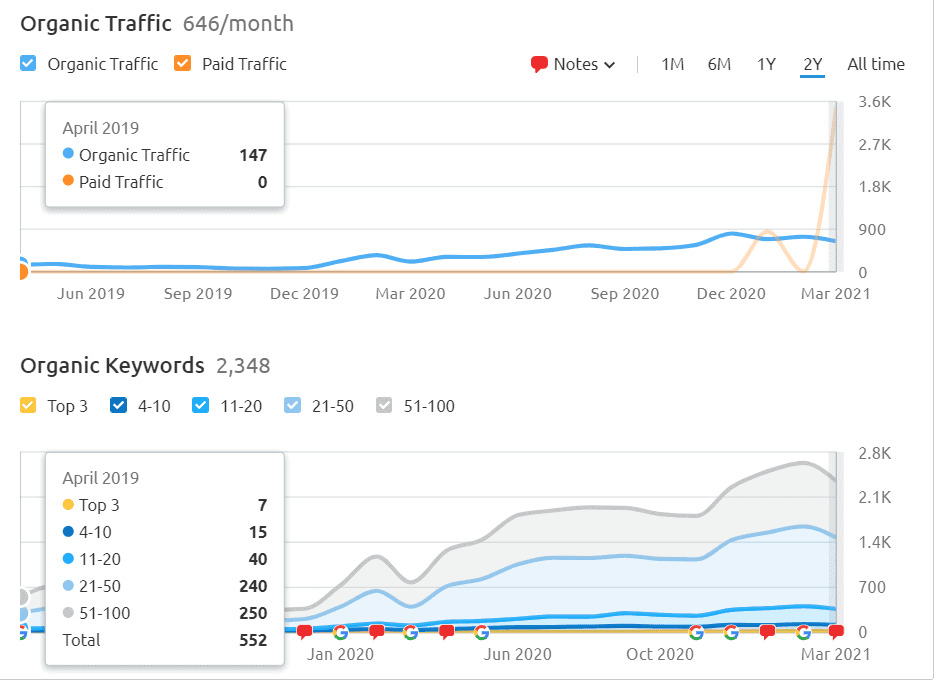This screenshot has width=944, height=695.
Task: Click Google marker nearest Oct 2020 label
Action: [696, 632]
